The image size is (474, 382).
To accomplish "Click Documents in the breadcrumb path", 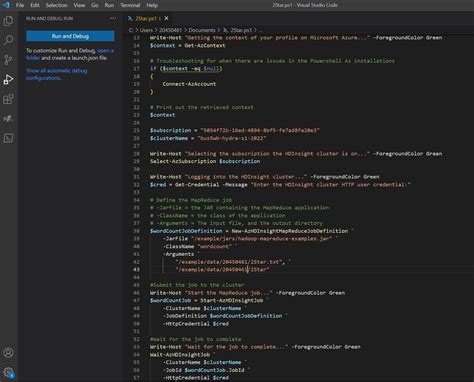I will pos(202,30).
